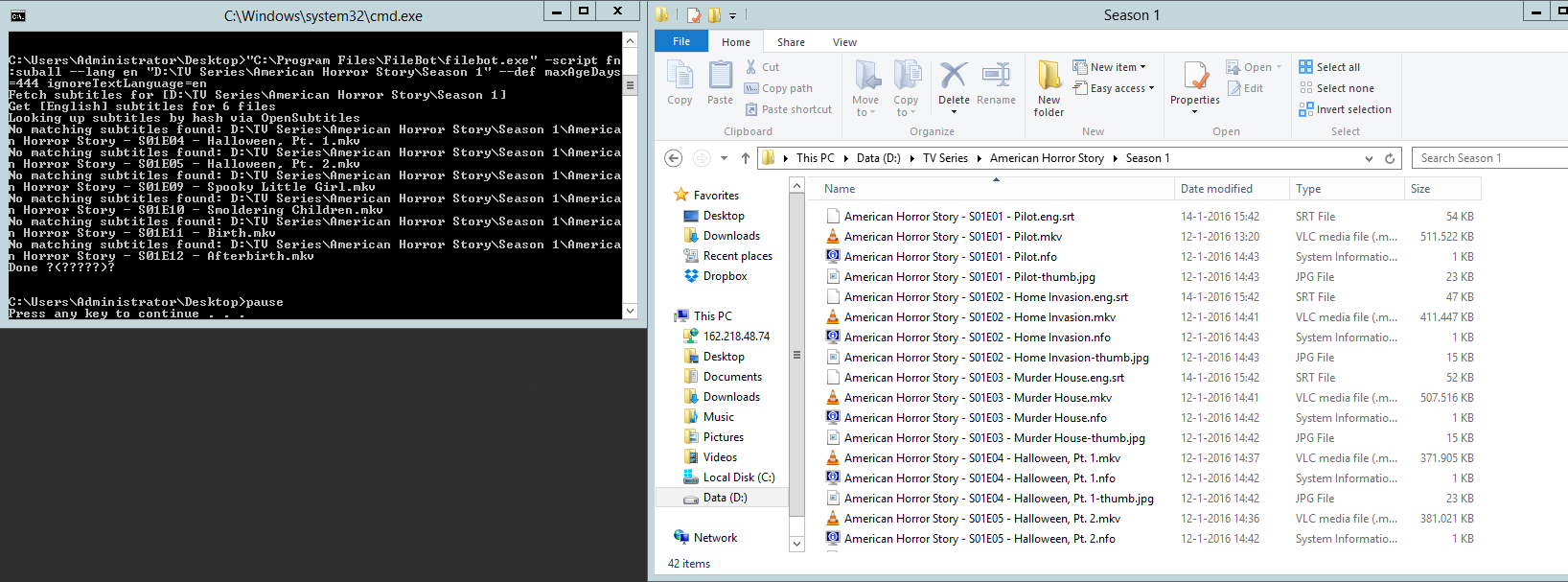The height and width of the screenshot is (582, 1568).
Task: Open Recent places in Favorites
Action: [728, 256]
